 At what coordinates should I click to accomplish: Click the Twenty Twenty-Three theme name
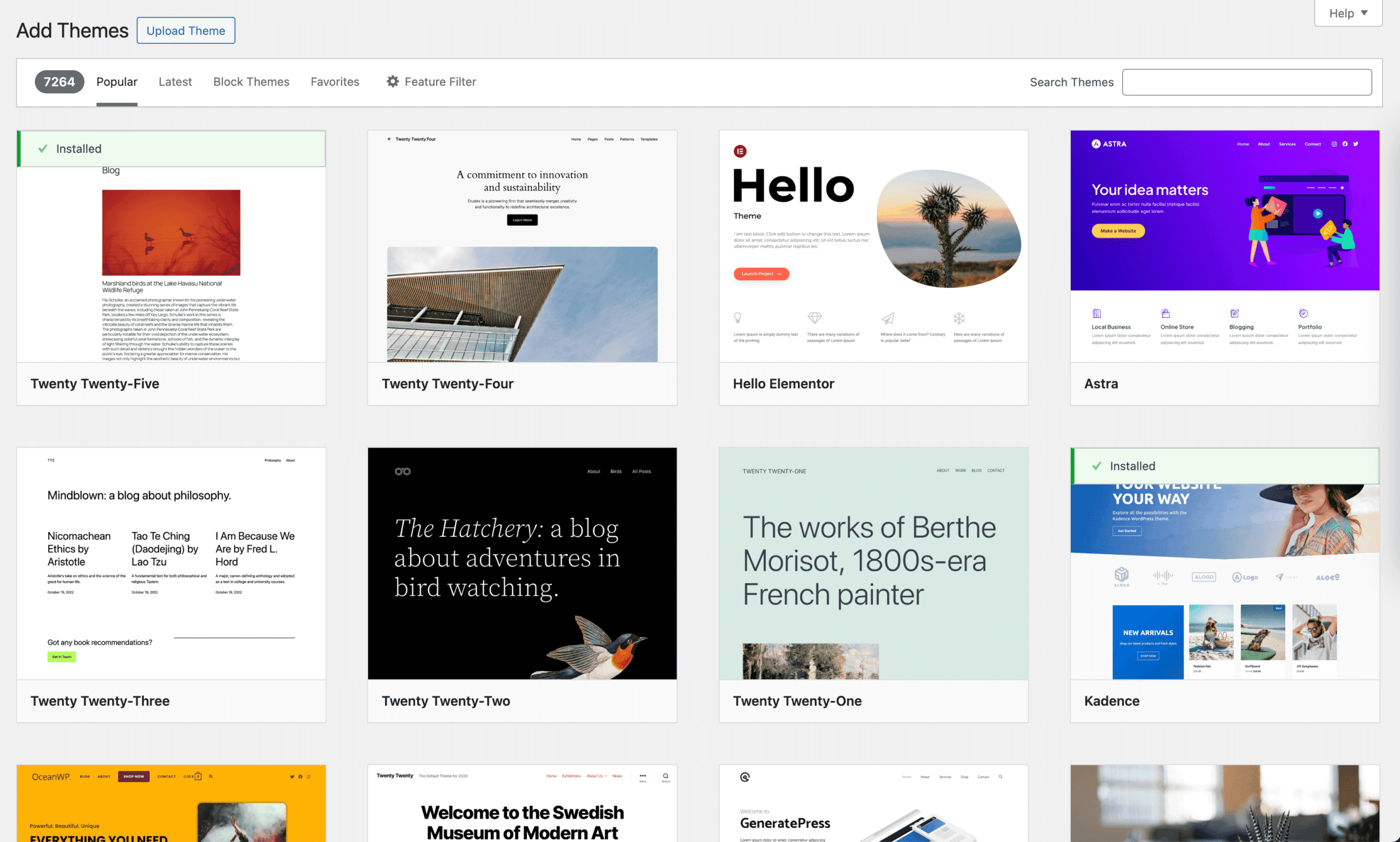point(100,701)
